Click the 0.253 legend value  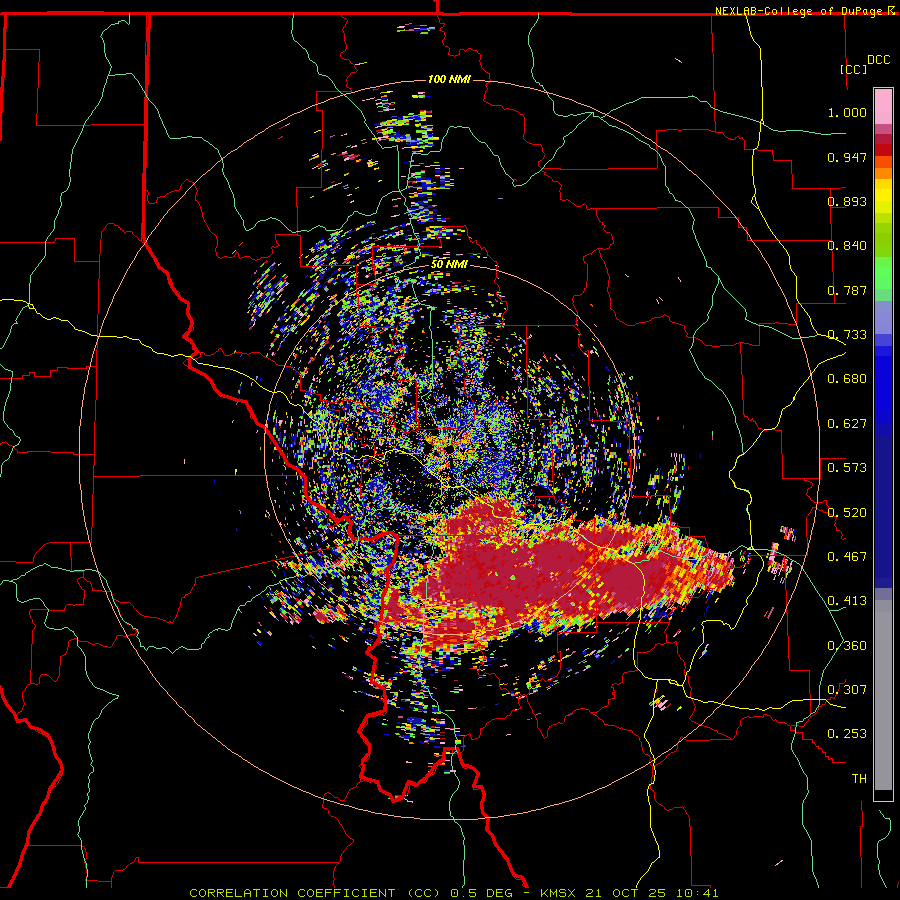[x=847, y=734]
